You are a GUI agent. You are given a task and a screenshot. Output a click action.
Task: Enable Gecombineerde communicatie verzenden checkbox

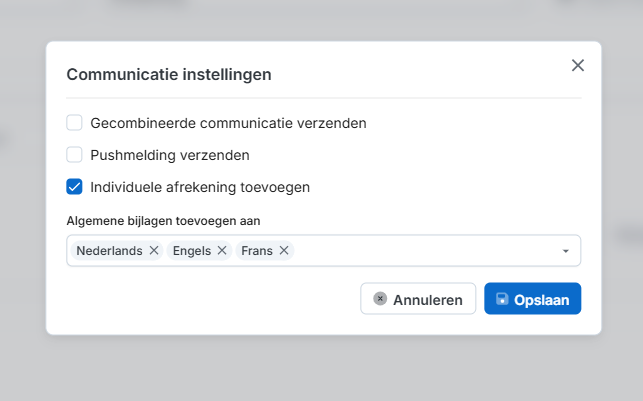point(74,123)
